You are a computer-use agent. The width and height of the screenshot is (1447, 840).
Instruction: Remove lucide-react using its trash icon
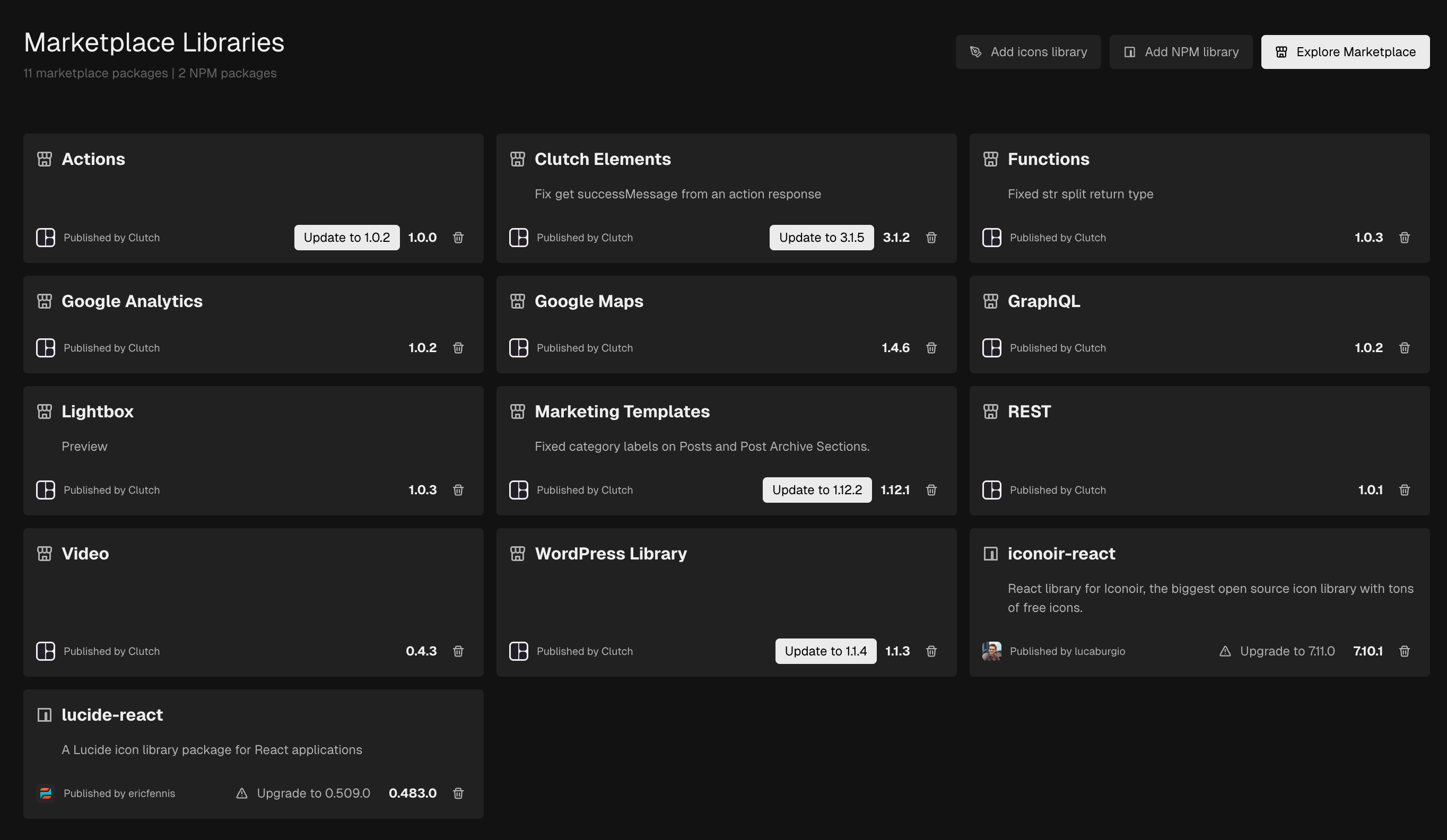pyautogui.click(x=458, y=793)
